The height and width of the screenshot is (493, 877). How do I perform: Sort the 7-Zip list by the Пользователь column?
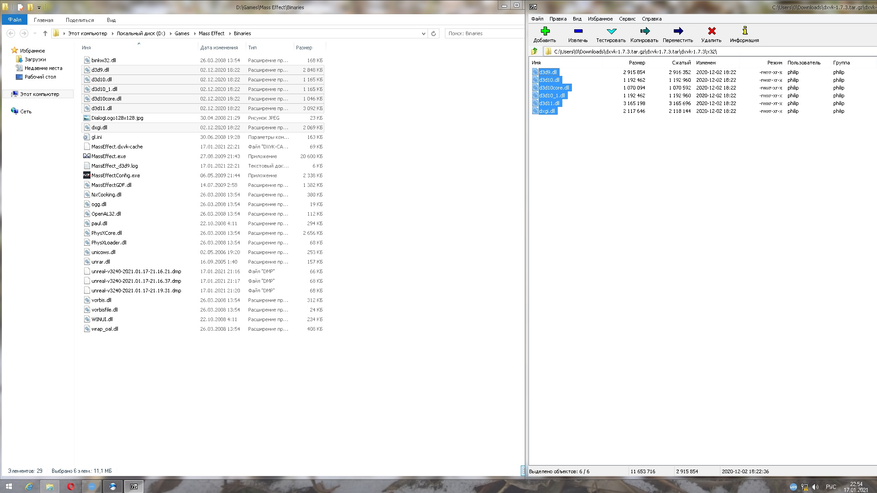point(804,63)
